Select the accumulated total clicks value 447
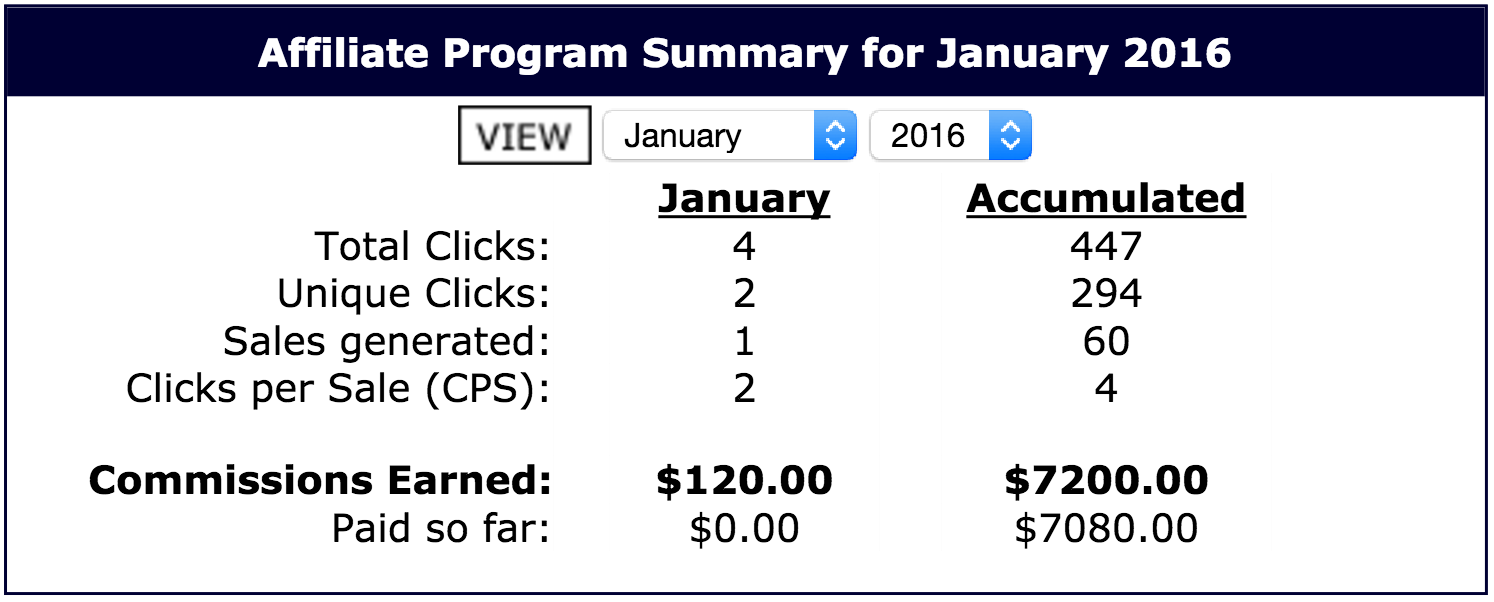 [x=1106, y=246]
